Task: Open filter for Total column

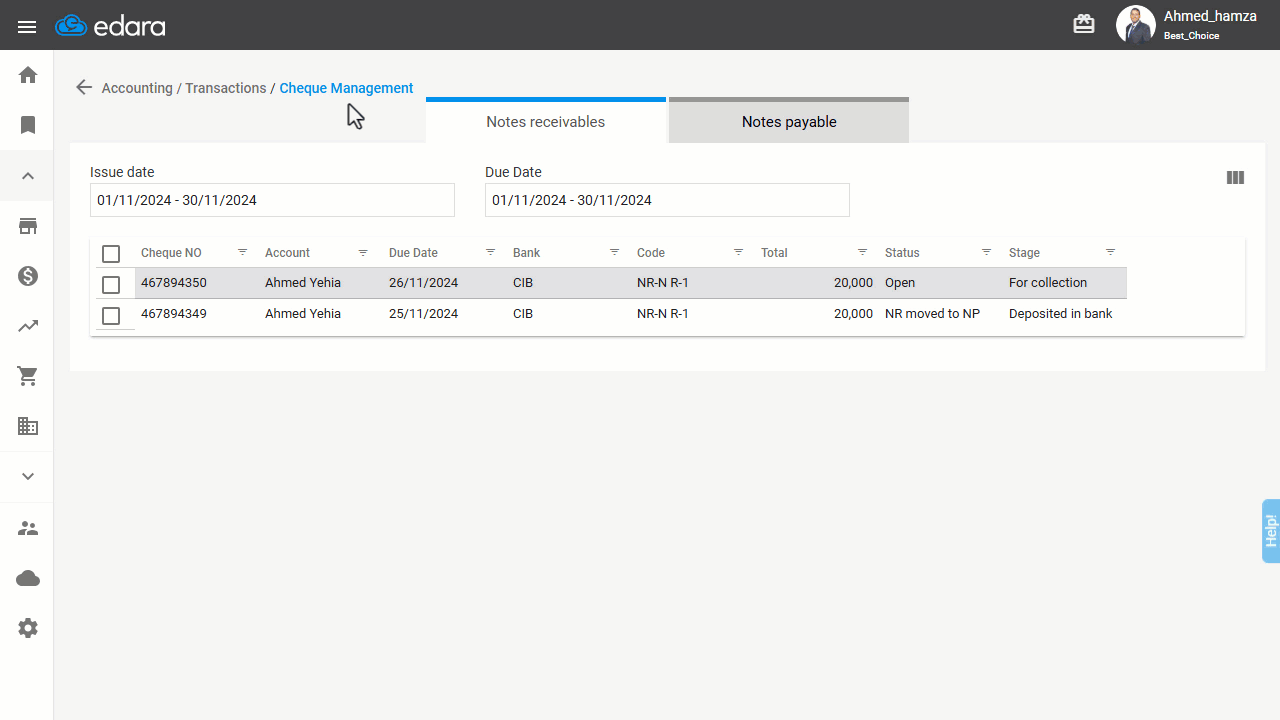Action: click(x=862, y=252)
